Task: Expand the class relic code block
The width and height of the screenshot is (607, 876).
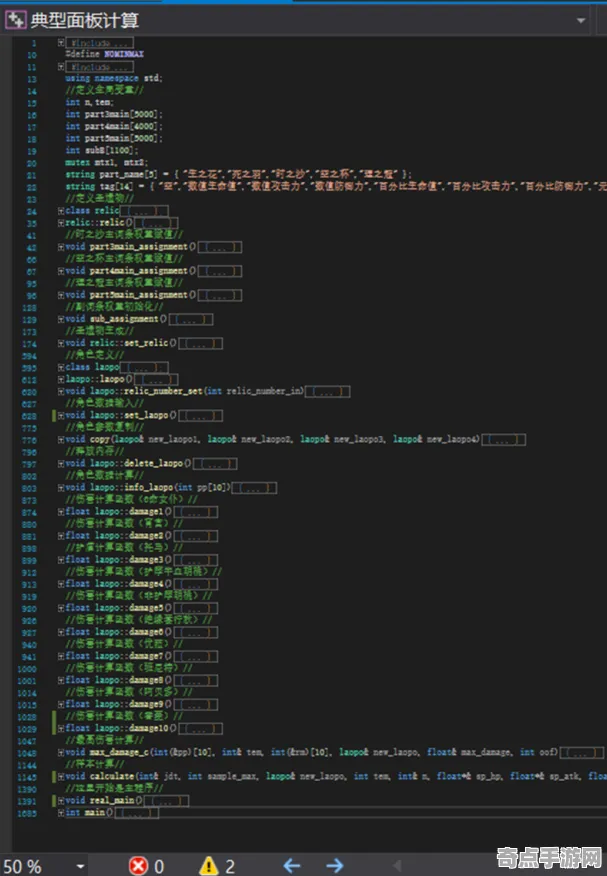Action: pos(61,211)
